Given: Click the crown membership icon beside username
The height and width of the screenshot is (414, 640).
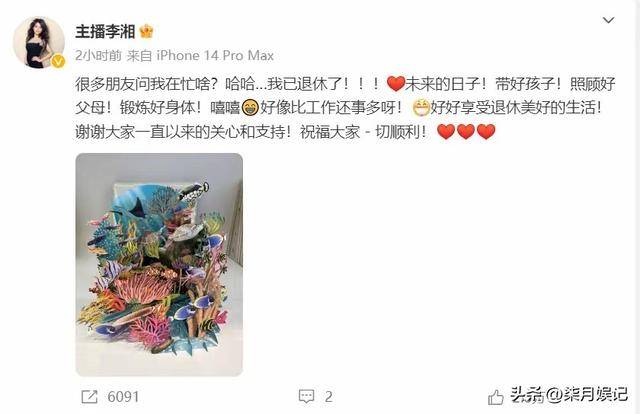Looking at the screenshot, I should (x=147, y=31).
